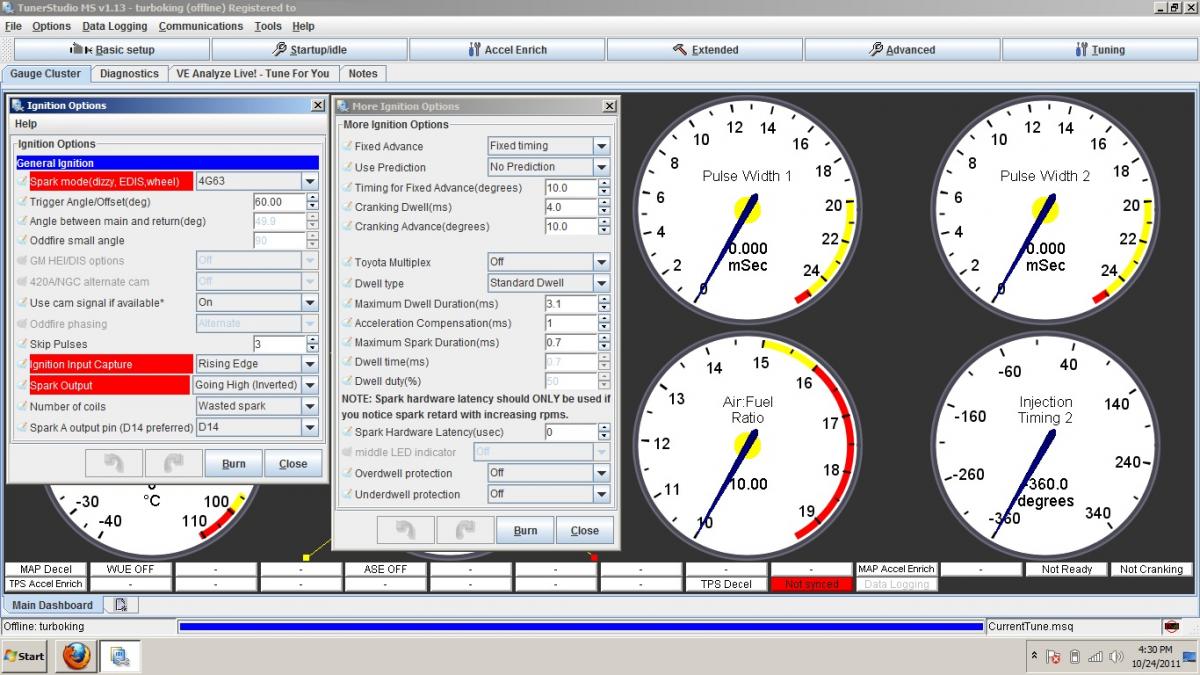The image size is (1200, 675).
Task: Expand the Number of coils dropdown
Action: click(310, 406)
